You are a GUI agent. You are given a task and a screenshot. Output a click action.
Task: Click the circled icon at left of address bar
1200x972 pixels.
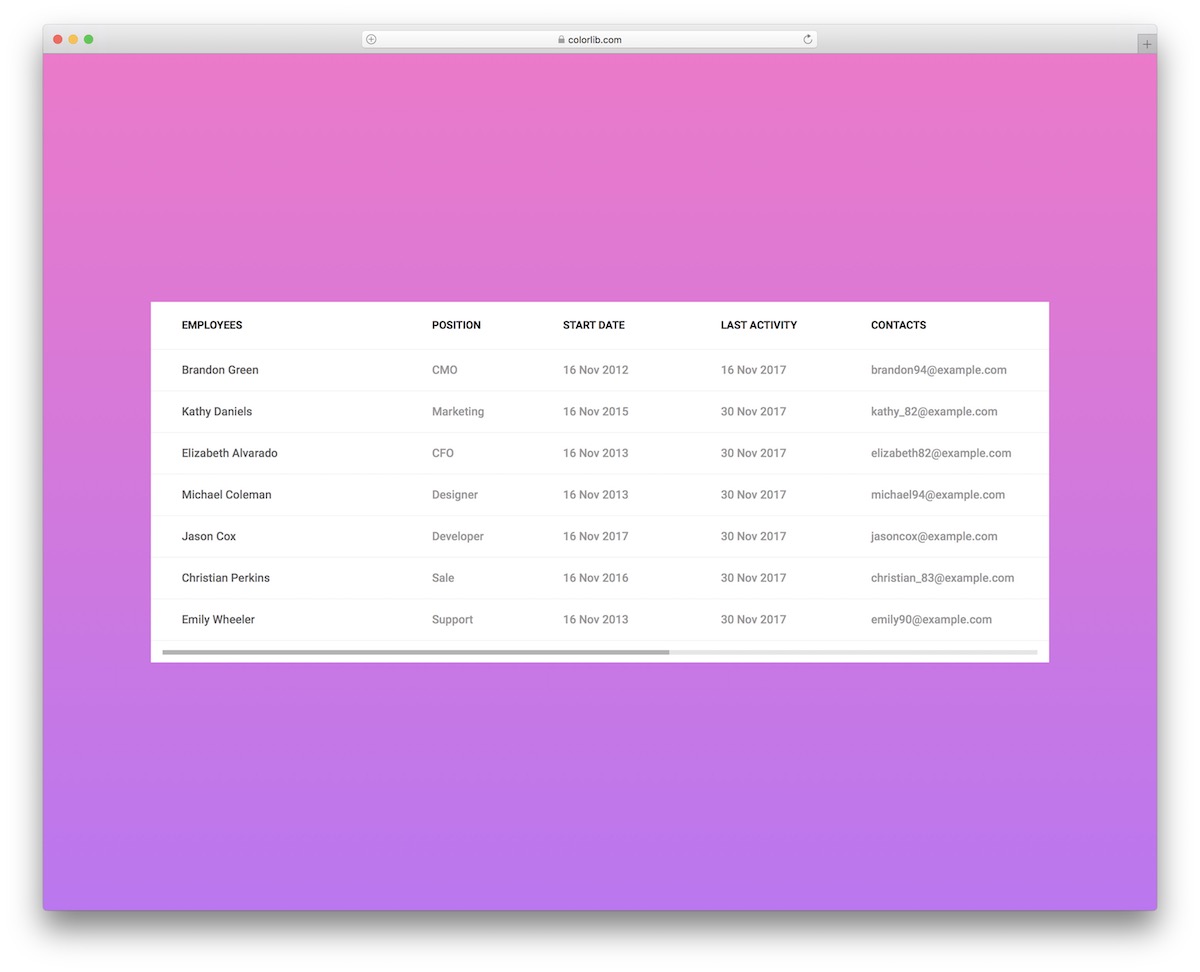point(370,39)
